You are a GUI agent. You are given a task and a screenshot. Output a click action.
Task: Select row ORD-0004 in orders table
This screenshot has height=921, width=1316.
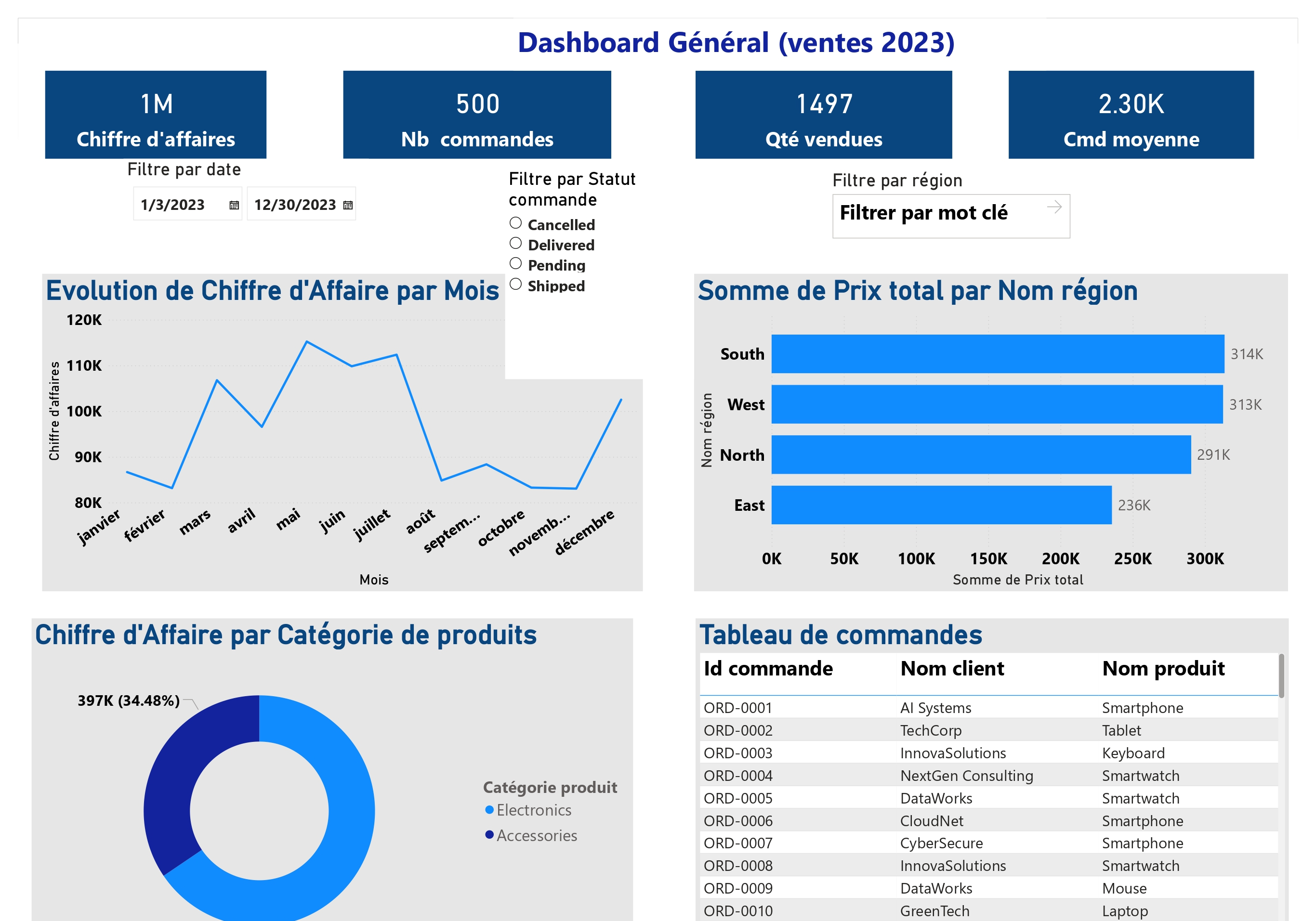click(x=989, y=776)
